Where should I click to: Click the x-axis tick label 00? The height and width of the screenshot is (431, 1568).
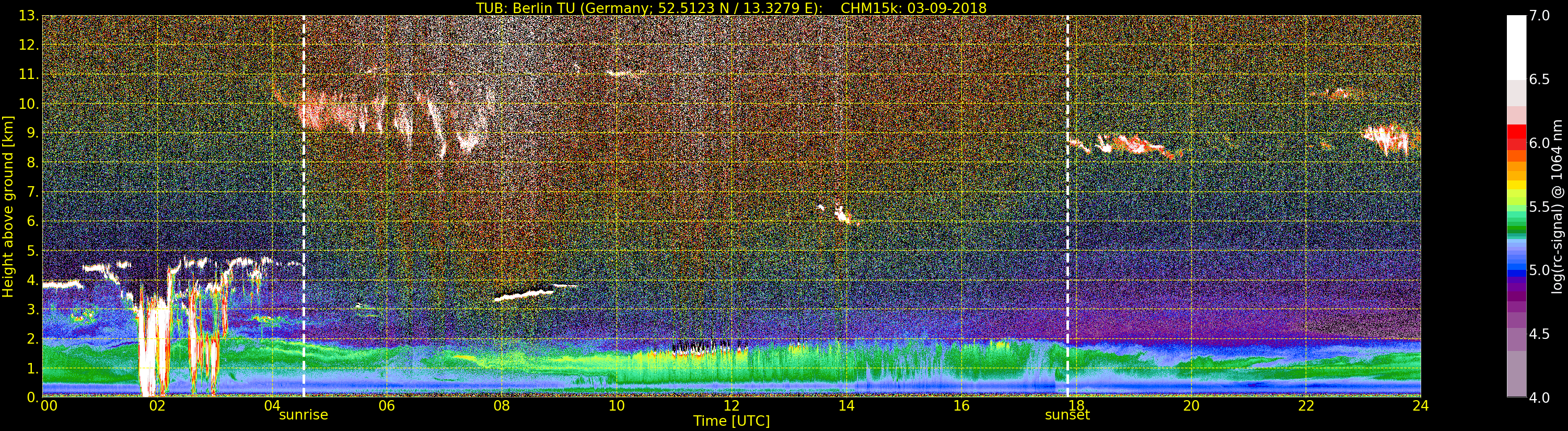48,406
